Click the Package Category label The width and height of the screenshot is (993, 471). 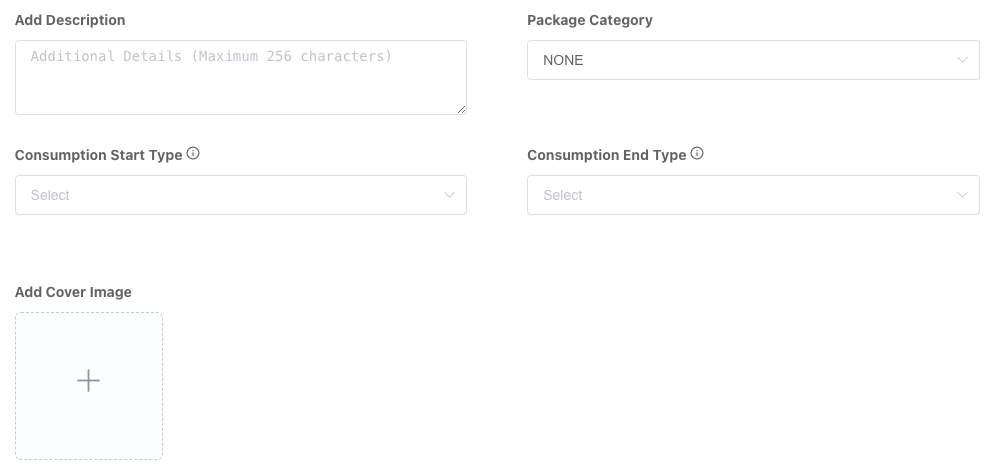pyautogui.click(x=590, y=20)
